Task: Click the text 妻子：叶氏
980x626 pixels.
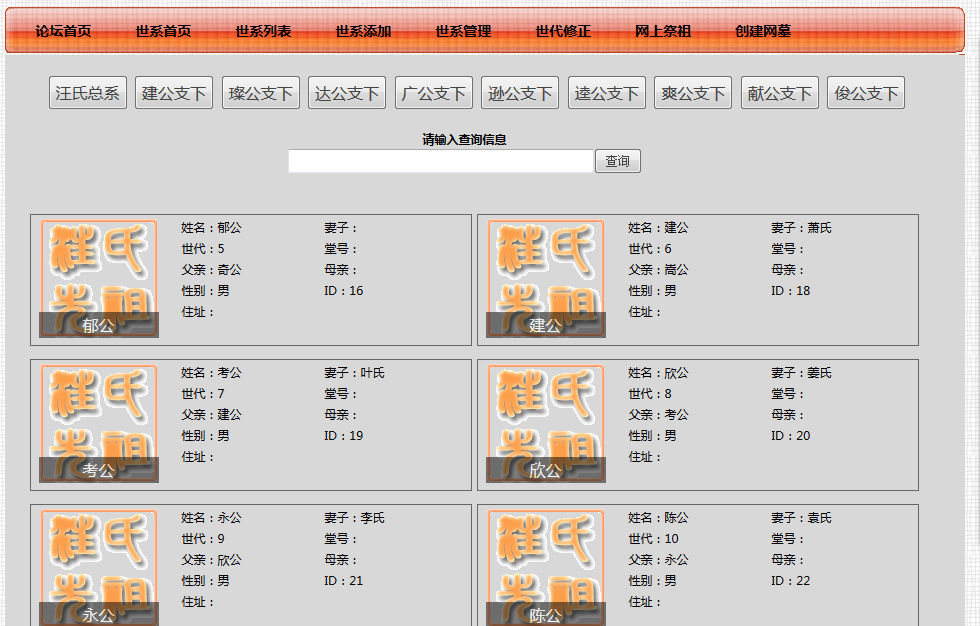Action: coord(354,373)
